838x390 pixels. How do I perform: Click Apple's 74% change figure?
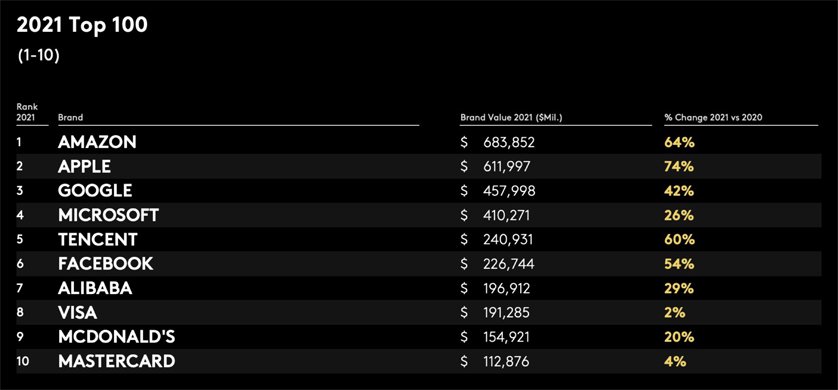click(x=679, y=167)
